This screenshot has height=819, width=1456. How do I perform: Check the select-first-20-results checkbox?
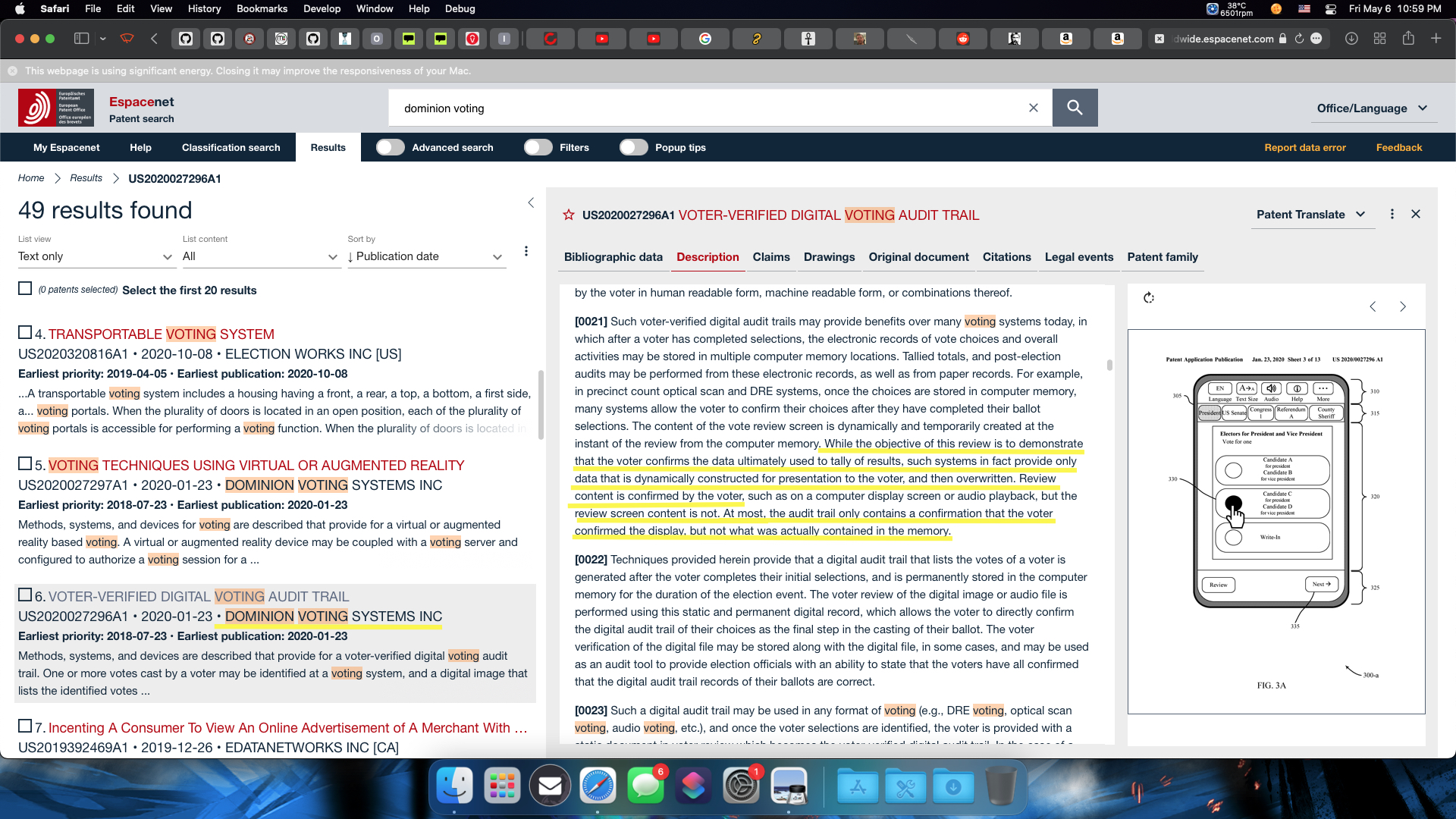coord(25,289)
